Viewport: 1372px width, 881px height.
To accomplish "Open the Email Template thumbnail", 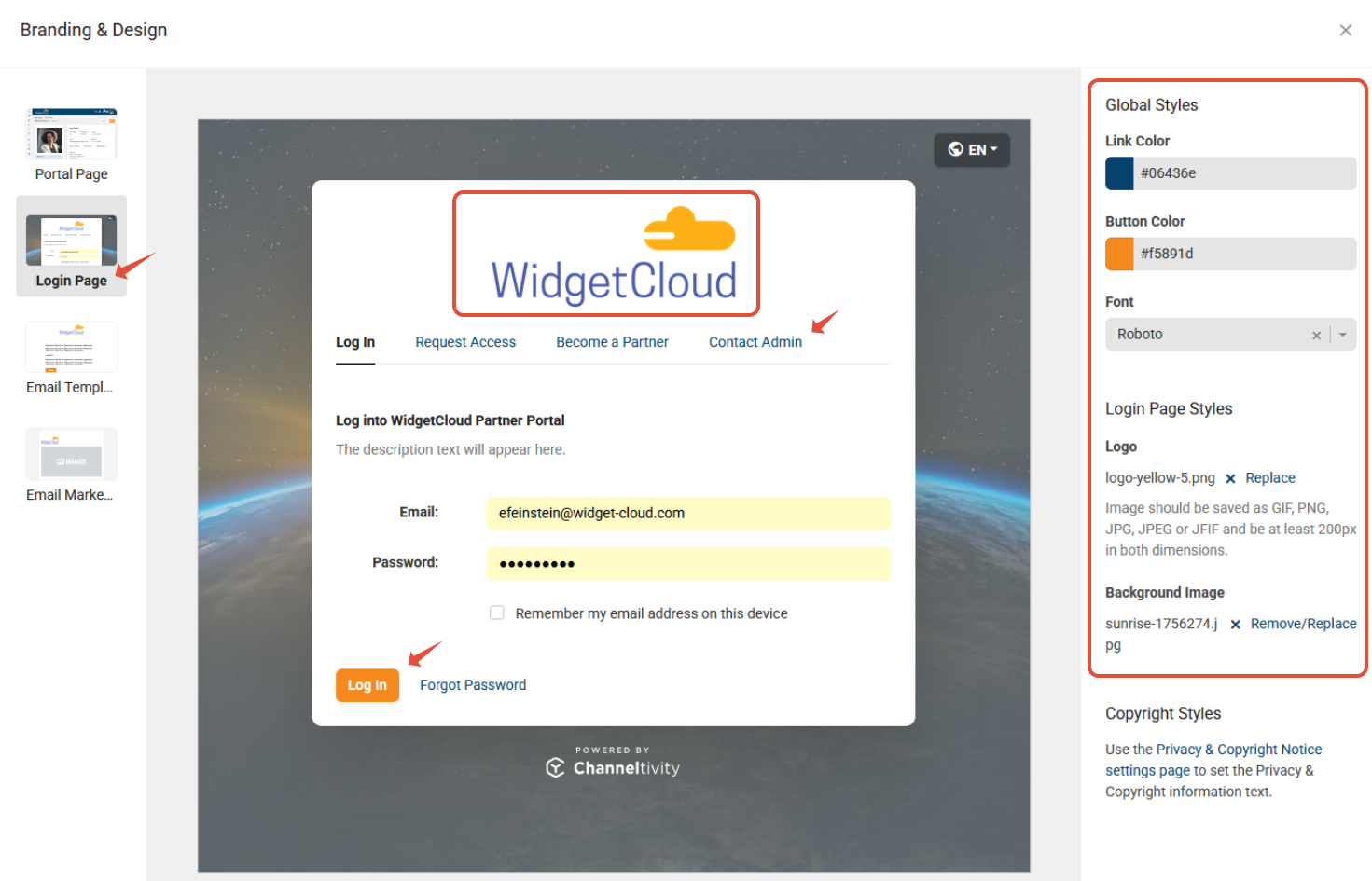I will (71, 358).
